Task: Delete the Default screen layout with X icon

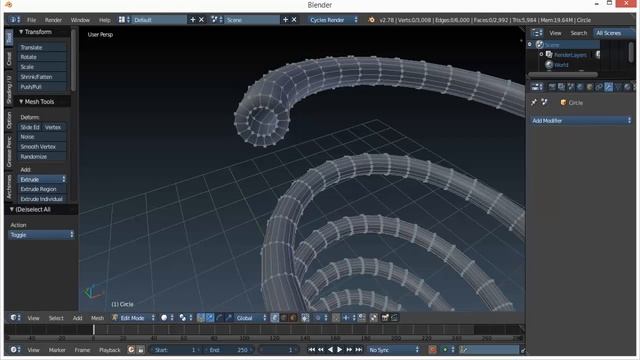Action: click(x=202, y=20)
